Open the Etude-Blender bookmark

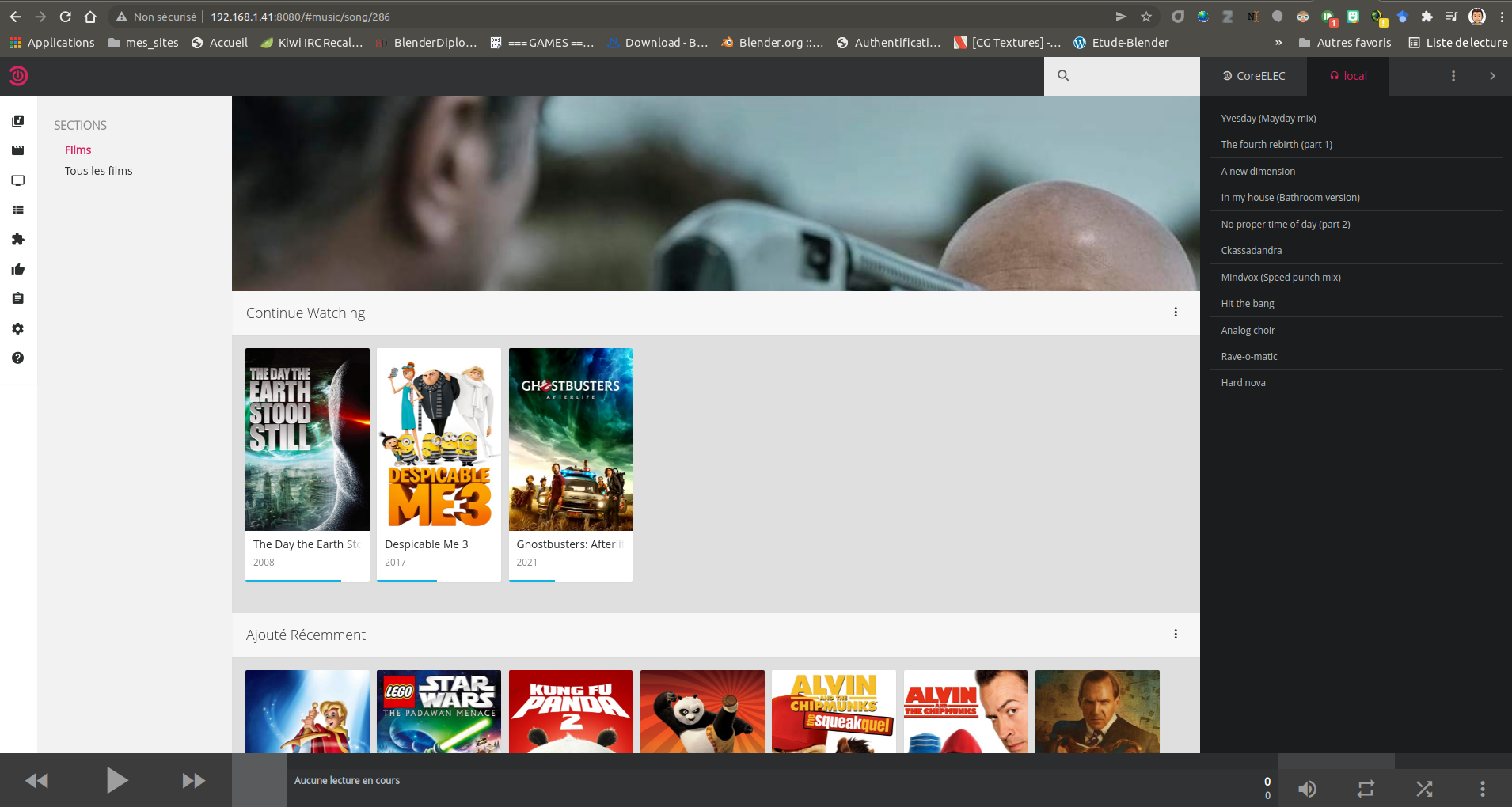tap(1121, 43)
